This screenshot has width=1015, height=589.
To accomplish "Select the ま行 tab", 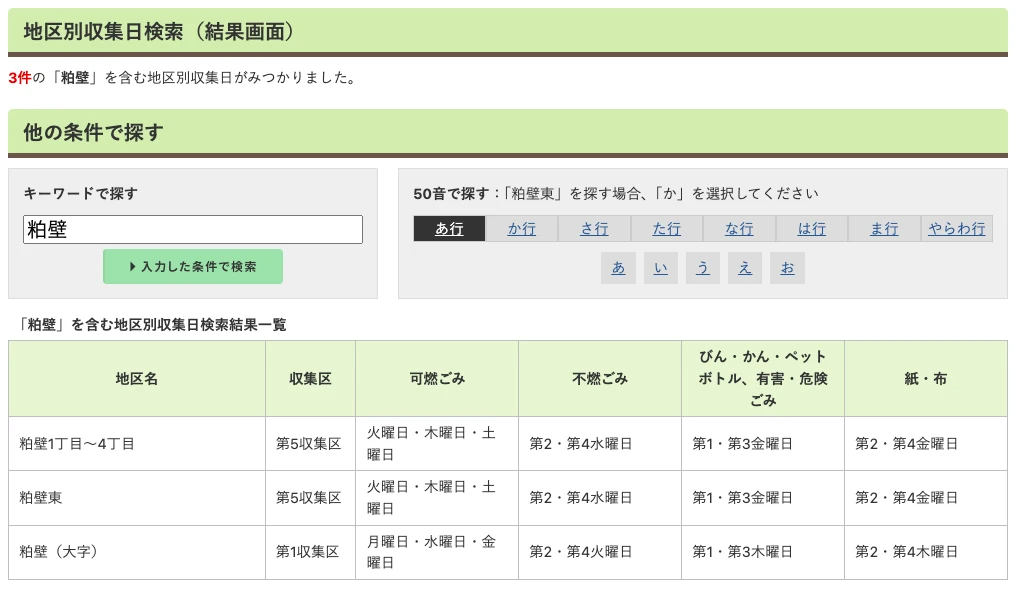I will point(884,228).
